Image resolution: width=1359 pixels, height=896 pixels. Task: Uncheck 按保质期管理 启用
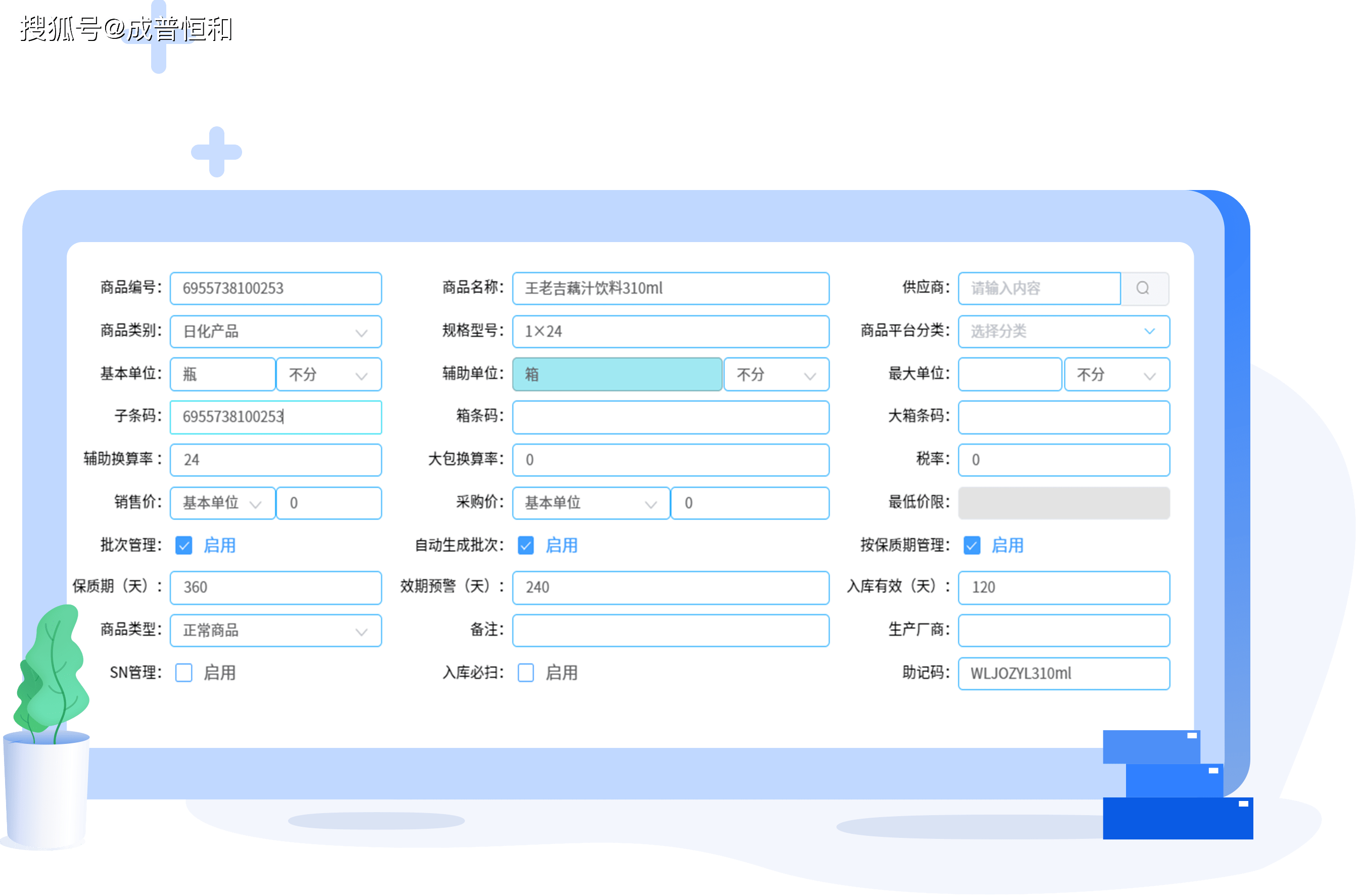[971, 546]
